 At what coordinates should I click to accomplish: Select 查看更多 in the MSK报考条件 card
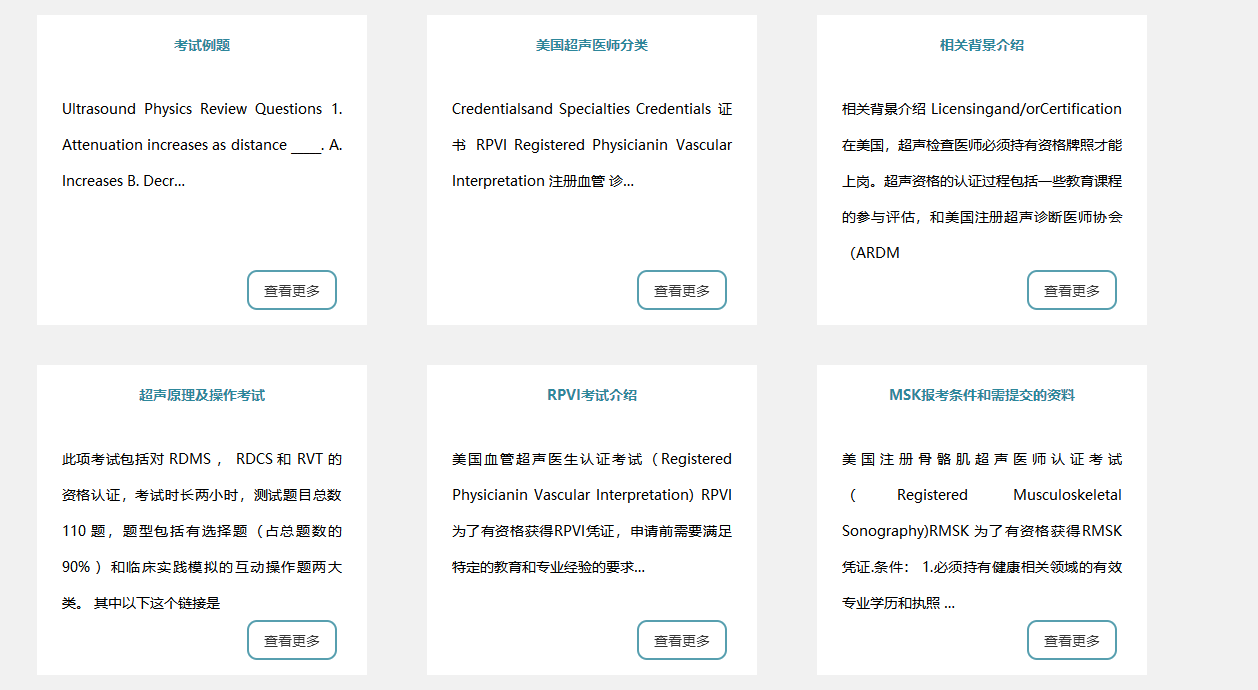[x=1071, y=641]
